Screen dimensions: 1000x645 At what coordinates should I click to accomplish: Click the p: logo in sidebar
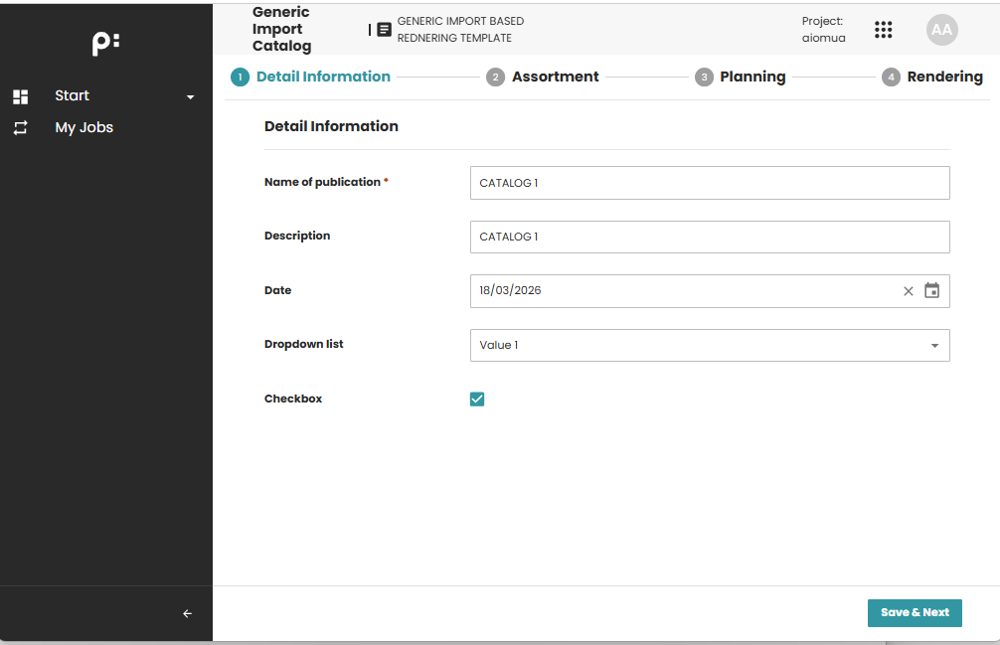(106, 43)
